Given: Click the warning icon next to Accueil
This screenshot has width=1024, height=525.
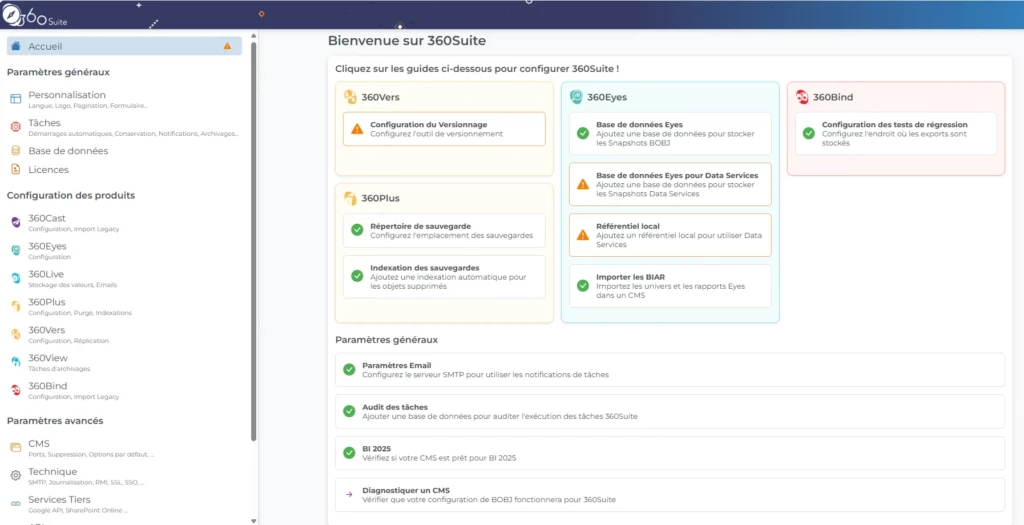Looking at the screenshot, I should tap(227, 46).
